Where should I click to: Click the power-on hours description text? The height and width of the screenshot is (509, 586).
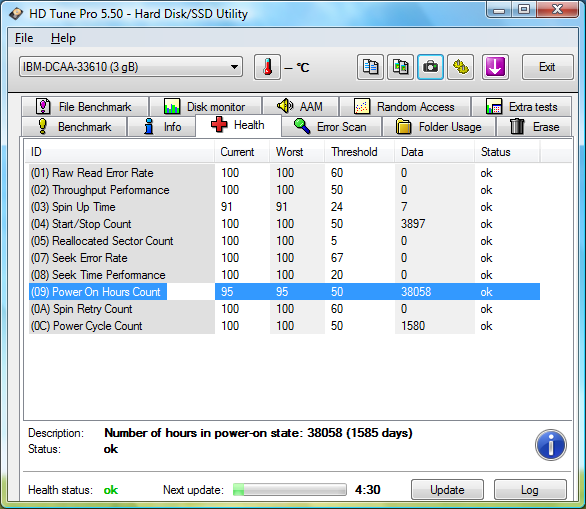pos(258,433)
